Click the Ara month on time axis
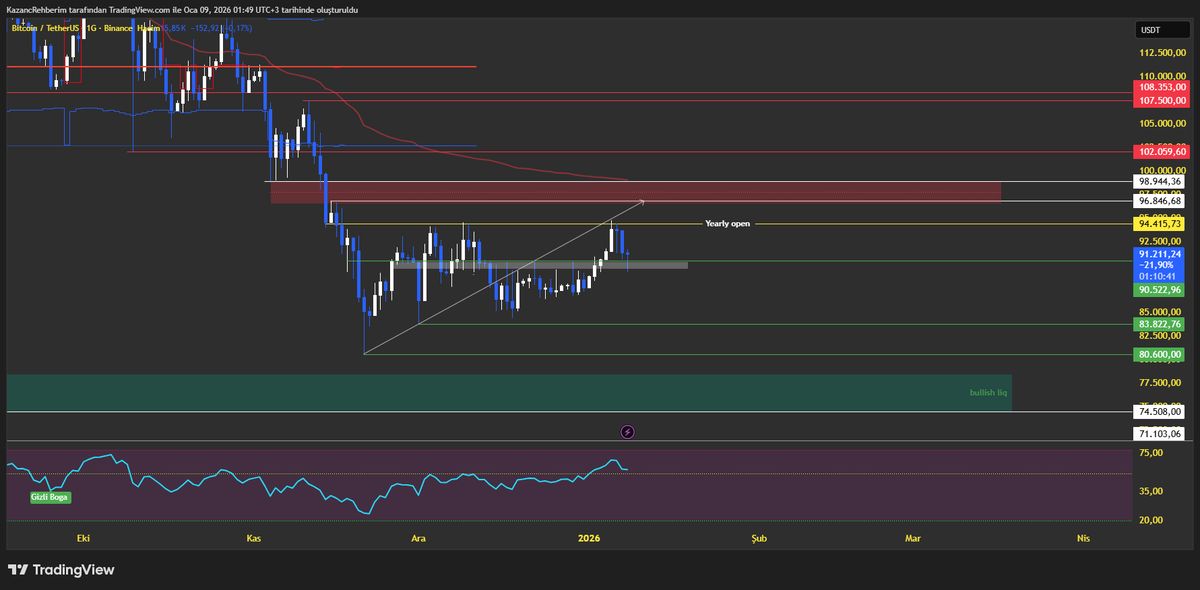The image size is (1200, 590). [419, 538]
